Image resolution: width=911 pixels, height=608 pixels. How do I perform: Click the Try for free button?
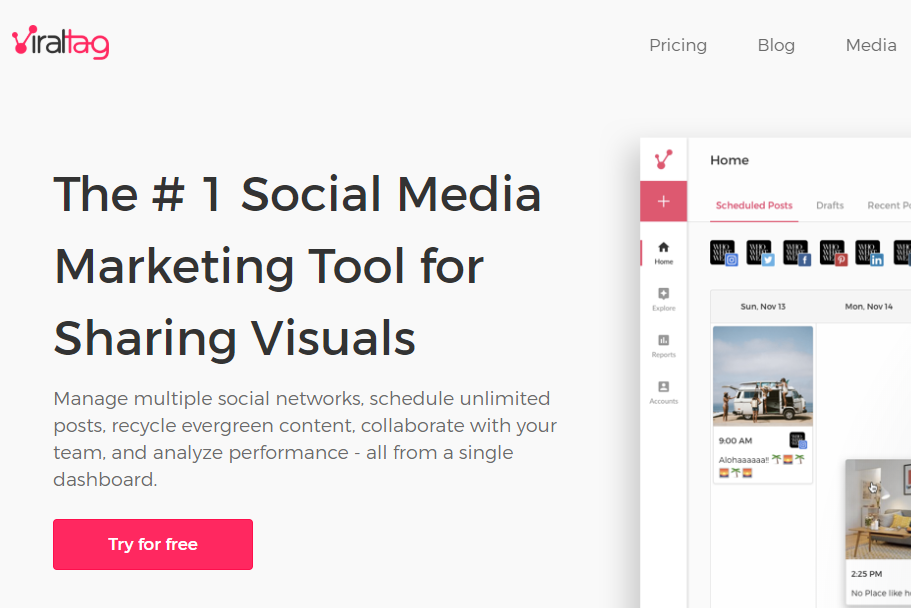point(153,544)
